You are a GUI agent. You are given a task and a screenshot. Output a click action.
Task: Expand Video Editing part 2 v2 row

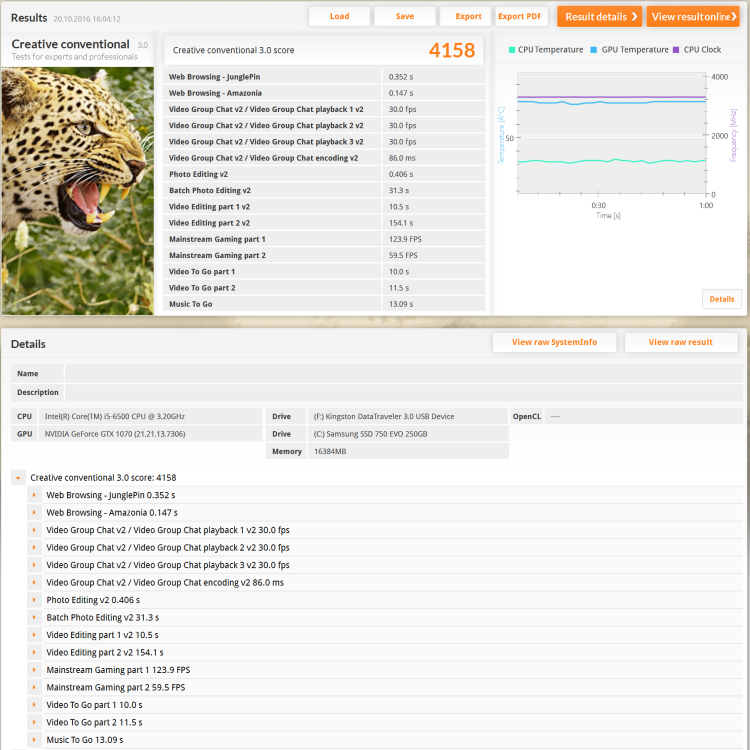pyautogui.click(x=34, y=652)
